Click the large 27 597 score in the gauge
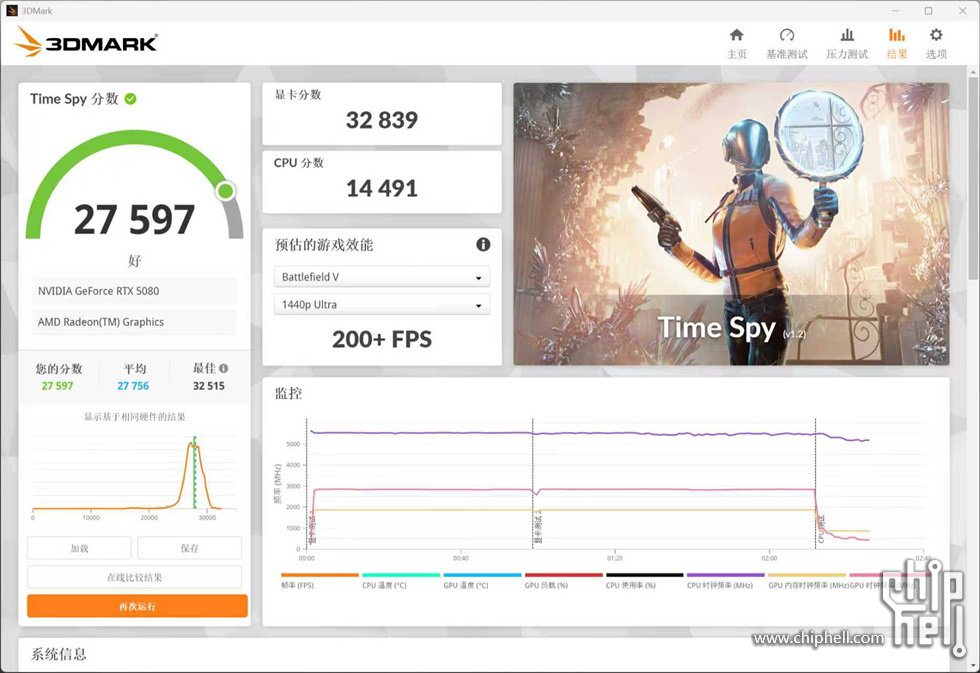 [x=134, y=219]
